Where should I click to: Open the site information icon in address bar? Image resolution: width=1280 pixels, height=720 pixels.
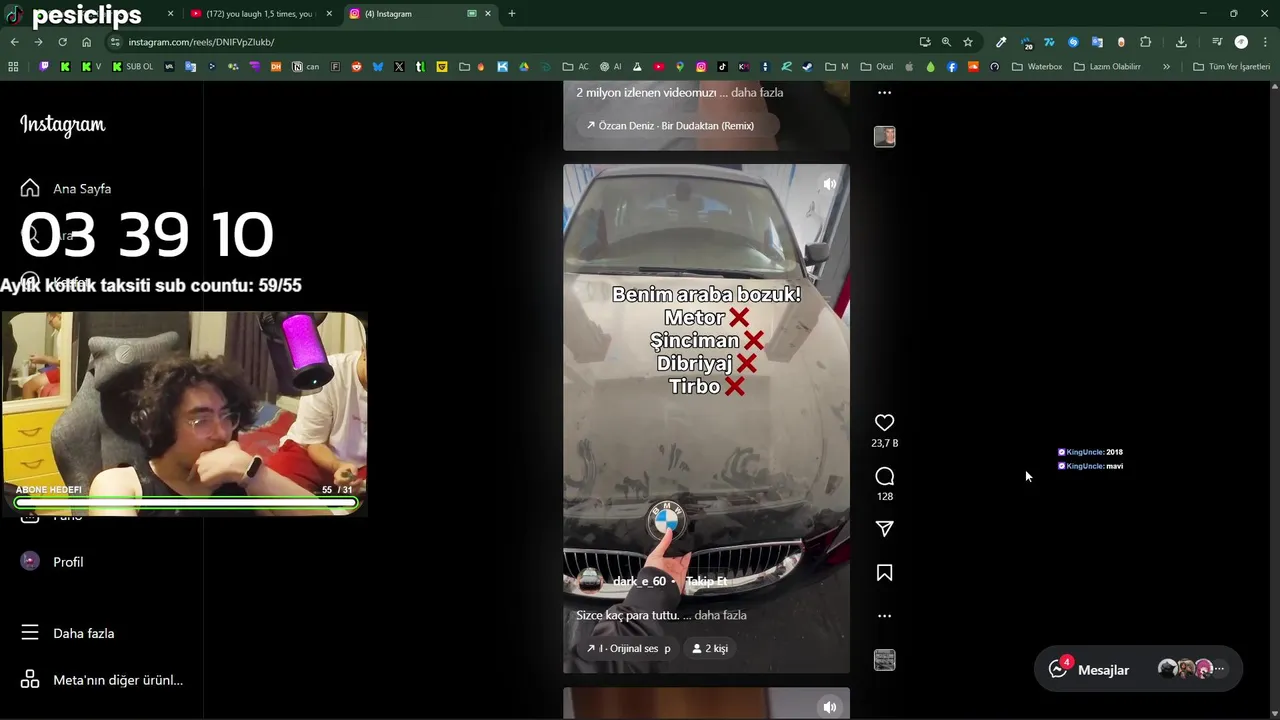click(x=116, y=42)
